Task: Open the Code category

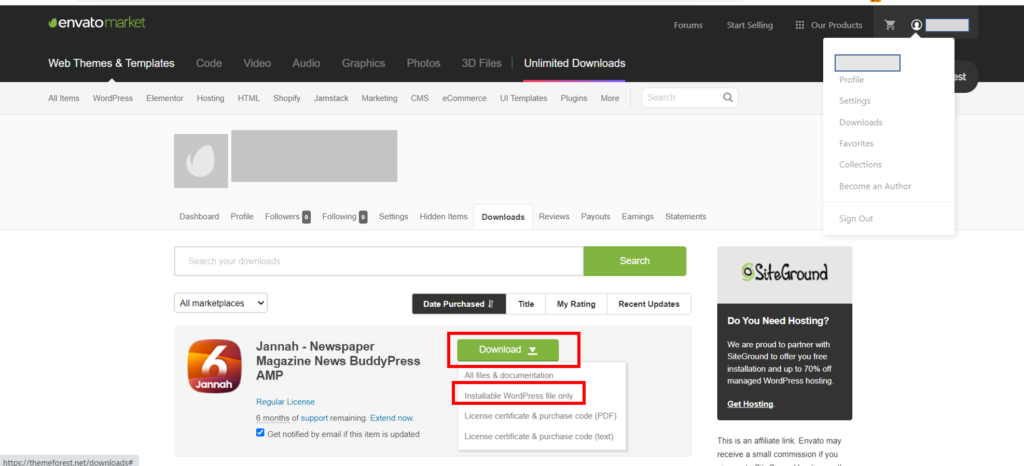Action: (x=209, y=63)
